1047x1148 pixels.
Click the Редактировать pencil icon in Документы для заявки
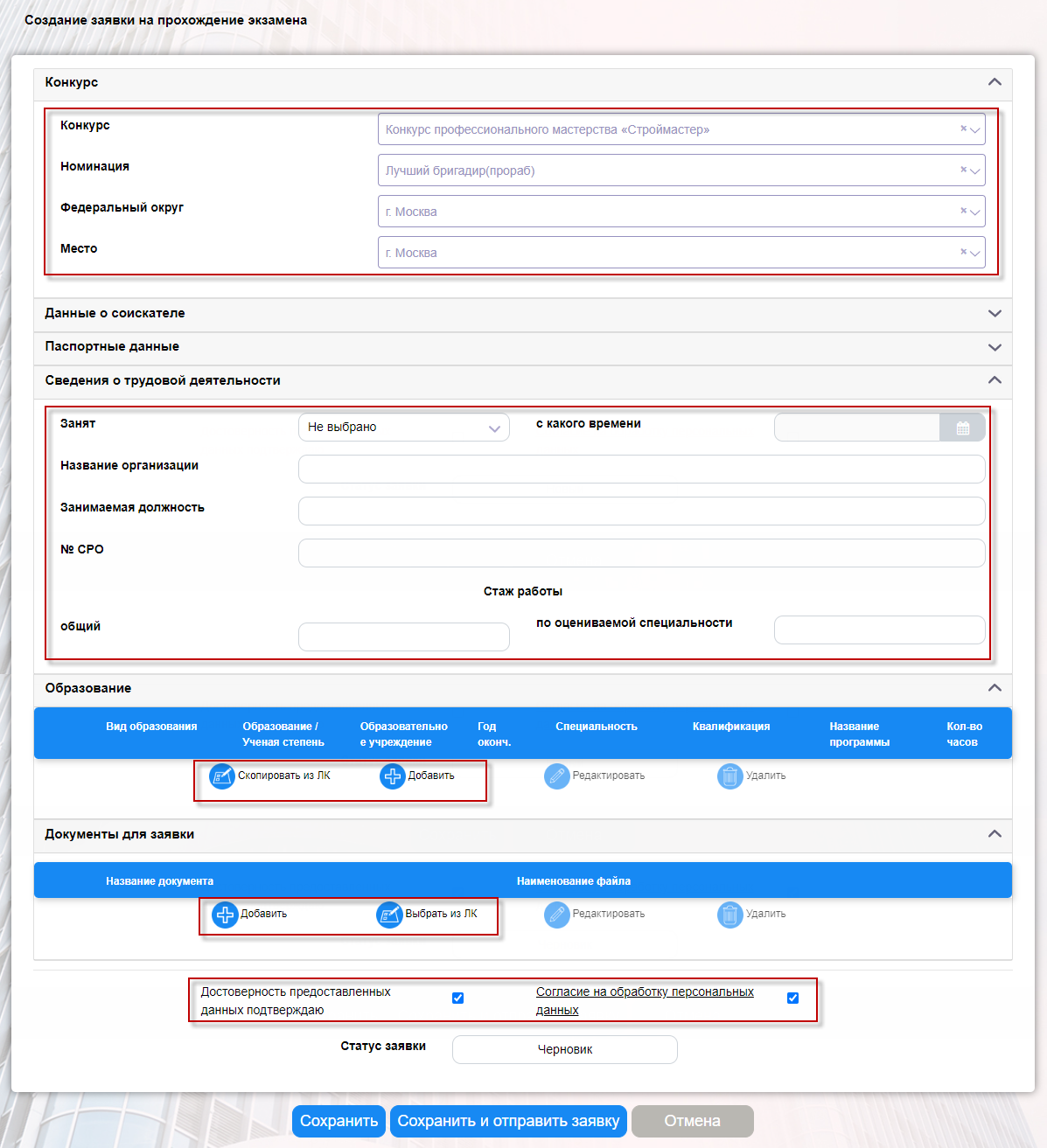pyautogui.click(x=557, y=915)
